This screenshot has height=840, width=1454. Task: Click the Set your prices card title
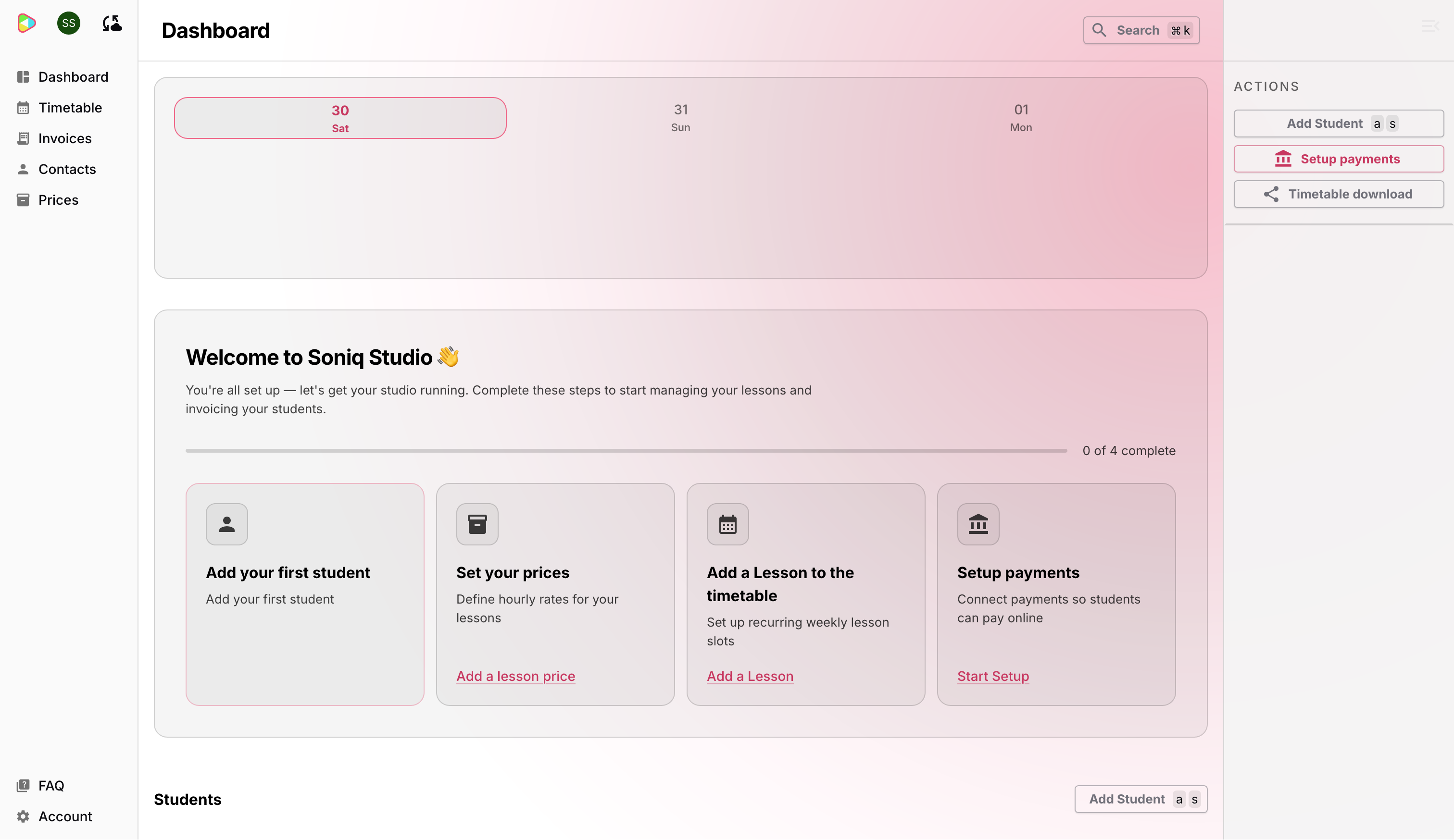[x=513, y=572]
